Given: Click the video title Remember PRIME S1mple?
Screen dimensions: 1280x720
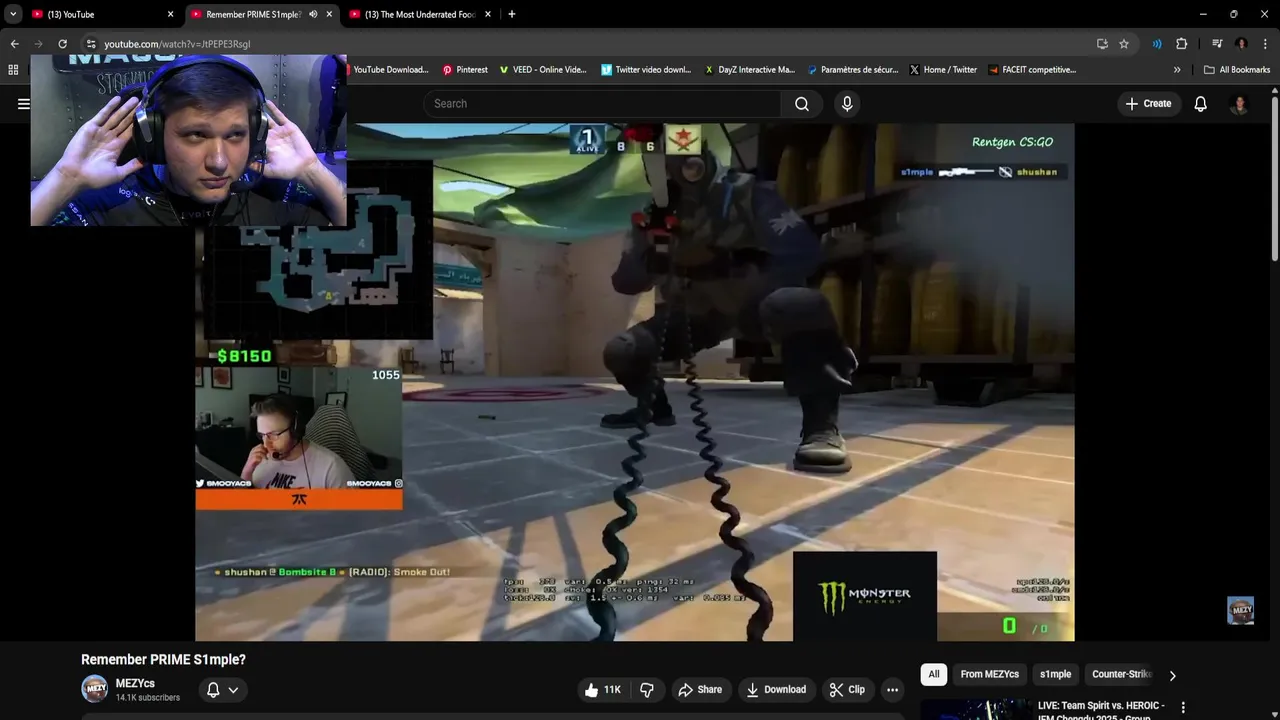Looking at the screenshot, I should click(163, 660).
